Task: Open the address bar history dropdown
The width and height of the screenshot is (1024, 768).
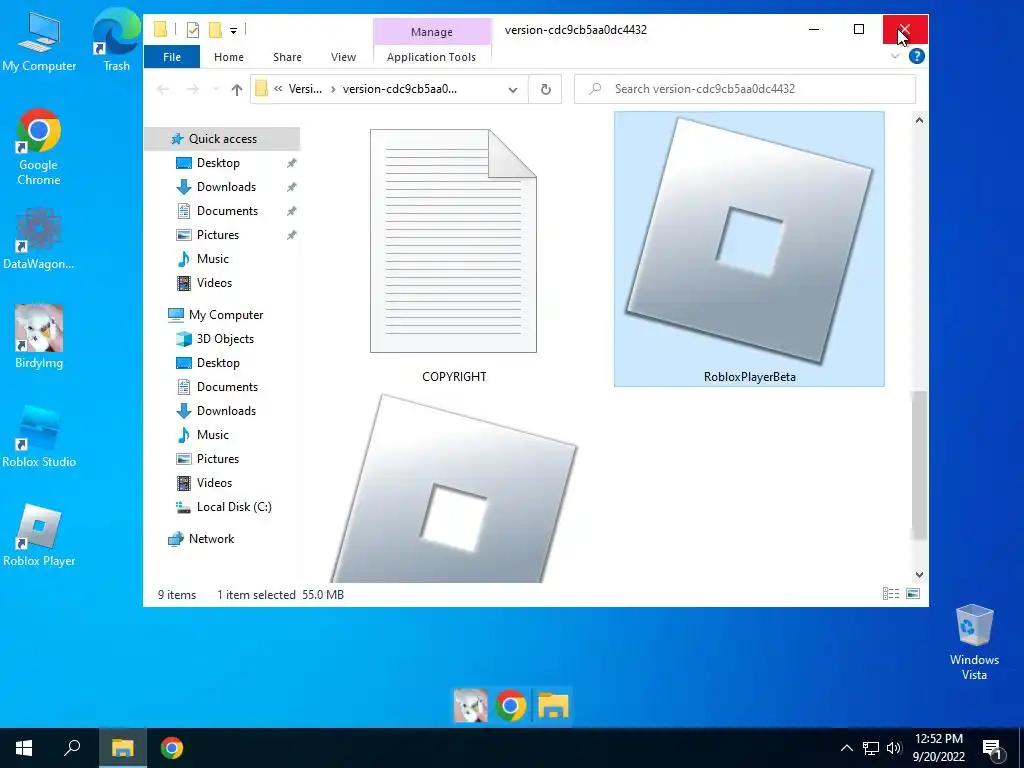Action: (x=513, y=89)
